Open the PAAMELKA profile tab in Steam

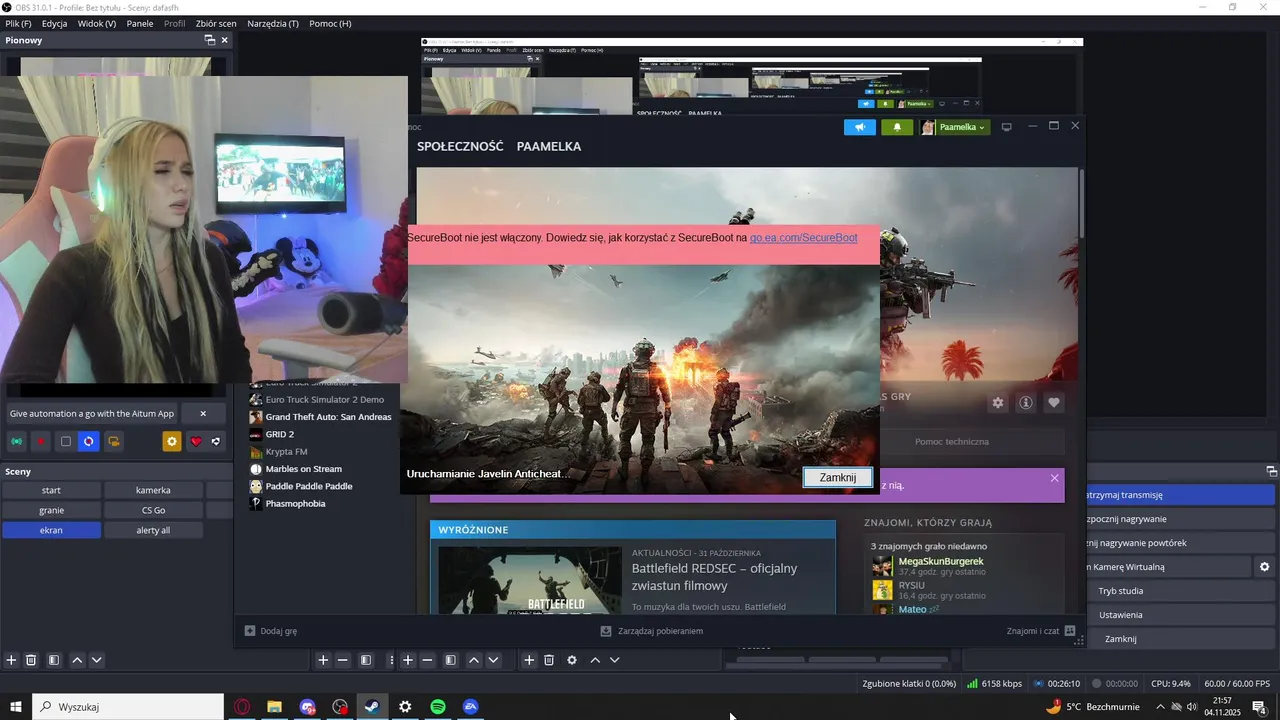point(549,146)
